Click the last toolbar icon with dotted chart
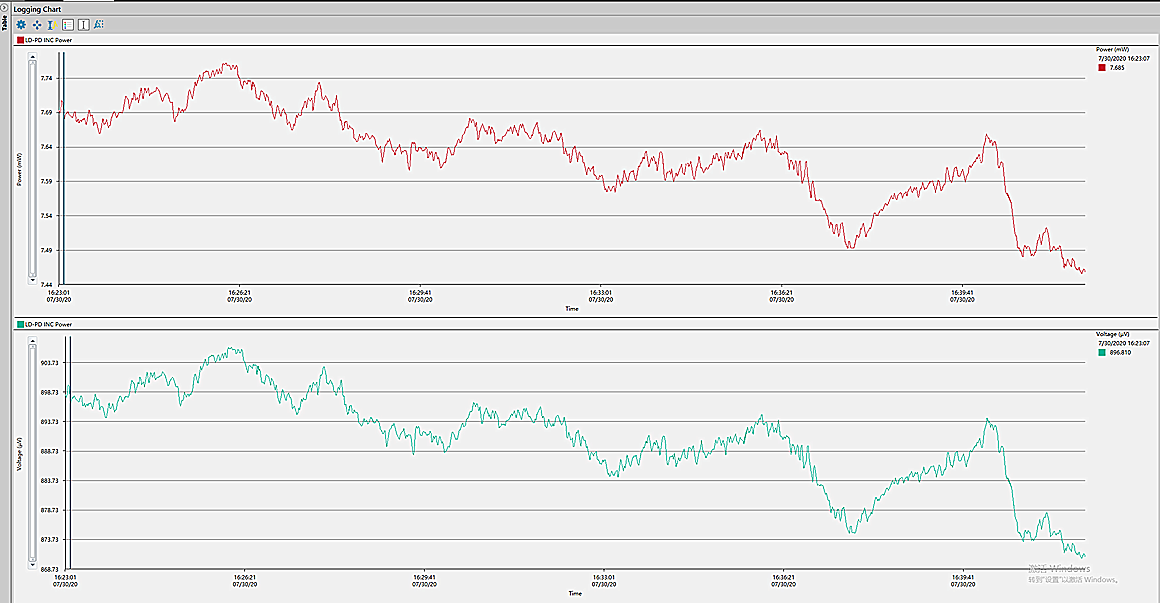1160x603 pixels. (x=99, y=24)
